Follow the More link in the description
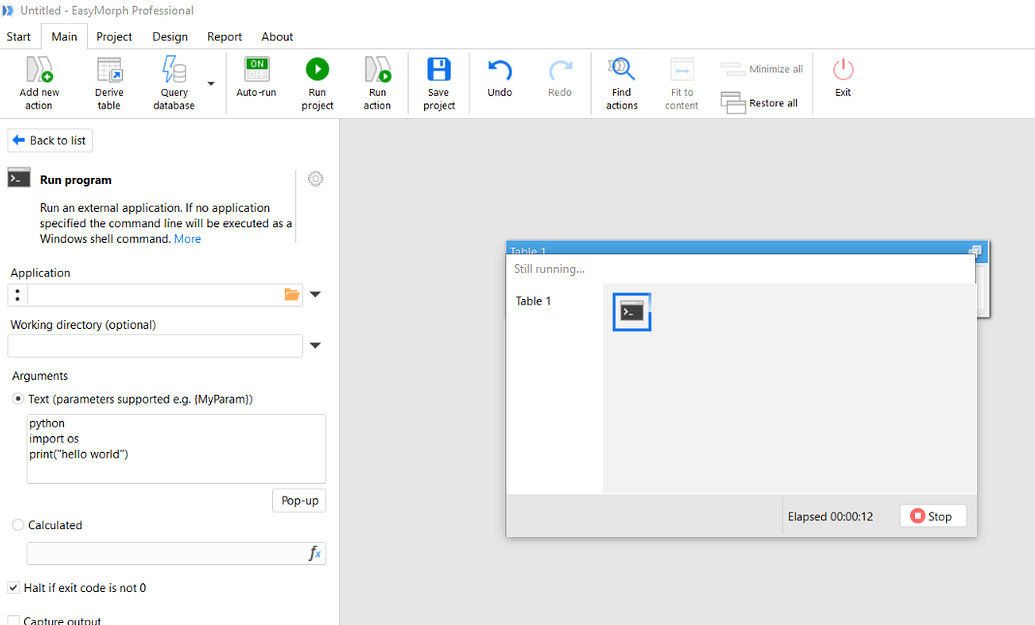Image resolution: width=1035 pixels, height=625 pixels. [187, 239]
